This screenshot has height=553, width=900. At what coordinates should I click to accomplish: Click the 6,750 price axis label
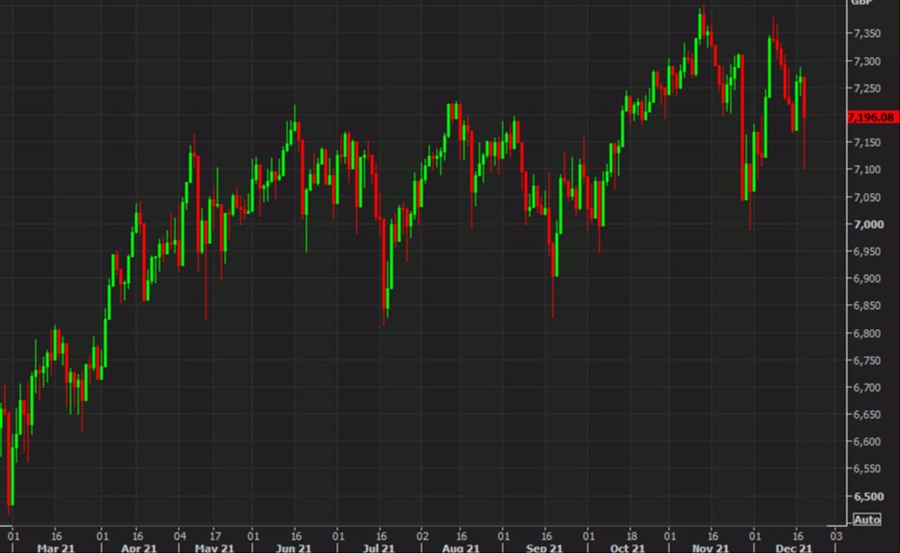[x=867, y=361]
